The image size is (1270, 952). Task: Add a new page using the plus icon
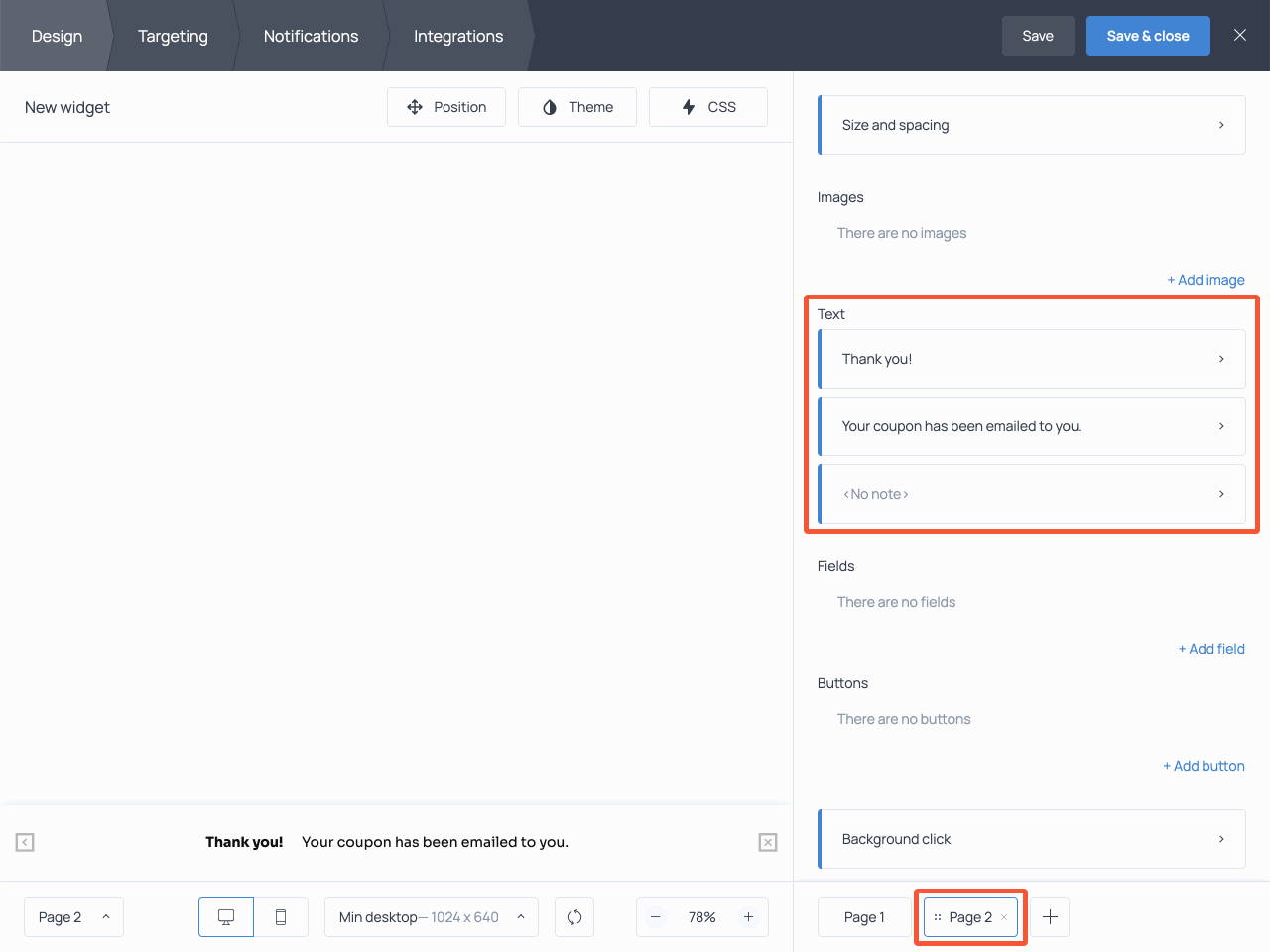point(1050,917)
